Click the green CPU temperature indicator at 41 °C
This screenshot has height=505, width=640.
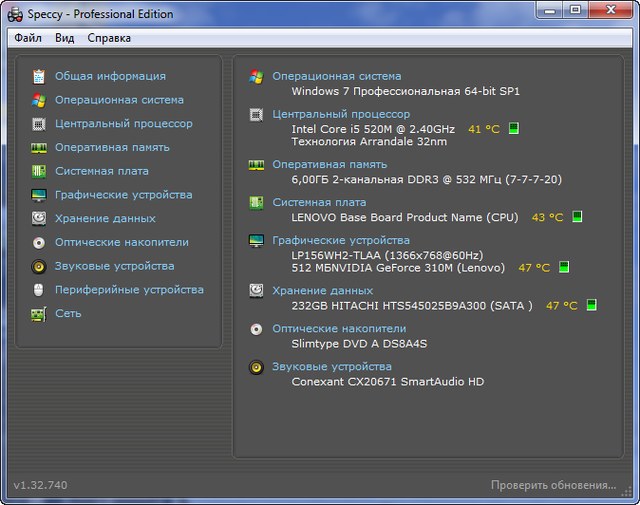pyautogui.click(x=514, y=129)
